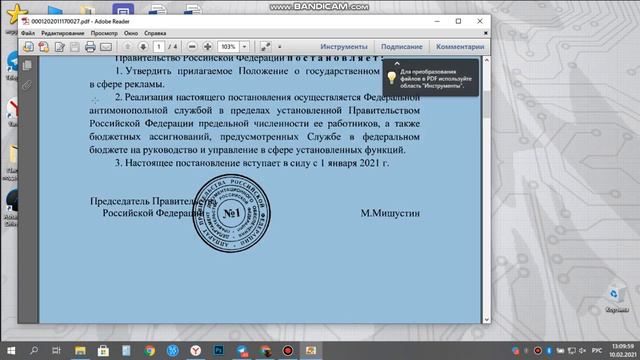Expand the small toolbar options arrow
Screen dimensions: 640x360
tap(280, 47)
